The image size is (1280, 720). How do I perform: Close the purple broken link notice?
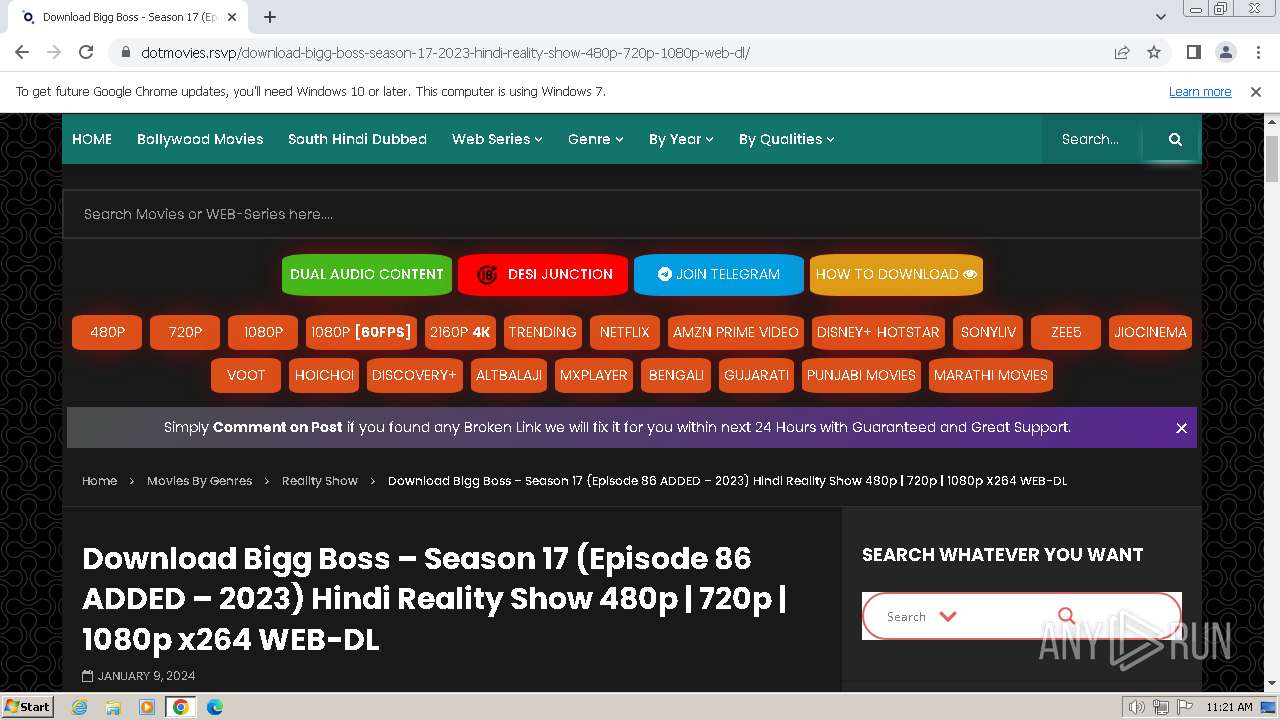click(x=1181, y=428)
